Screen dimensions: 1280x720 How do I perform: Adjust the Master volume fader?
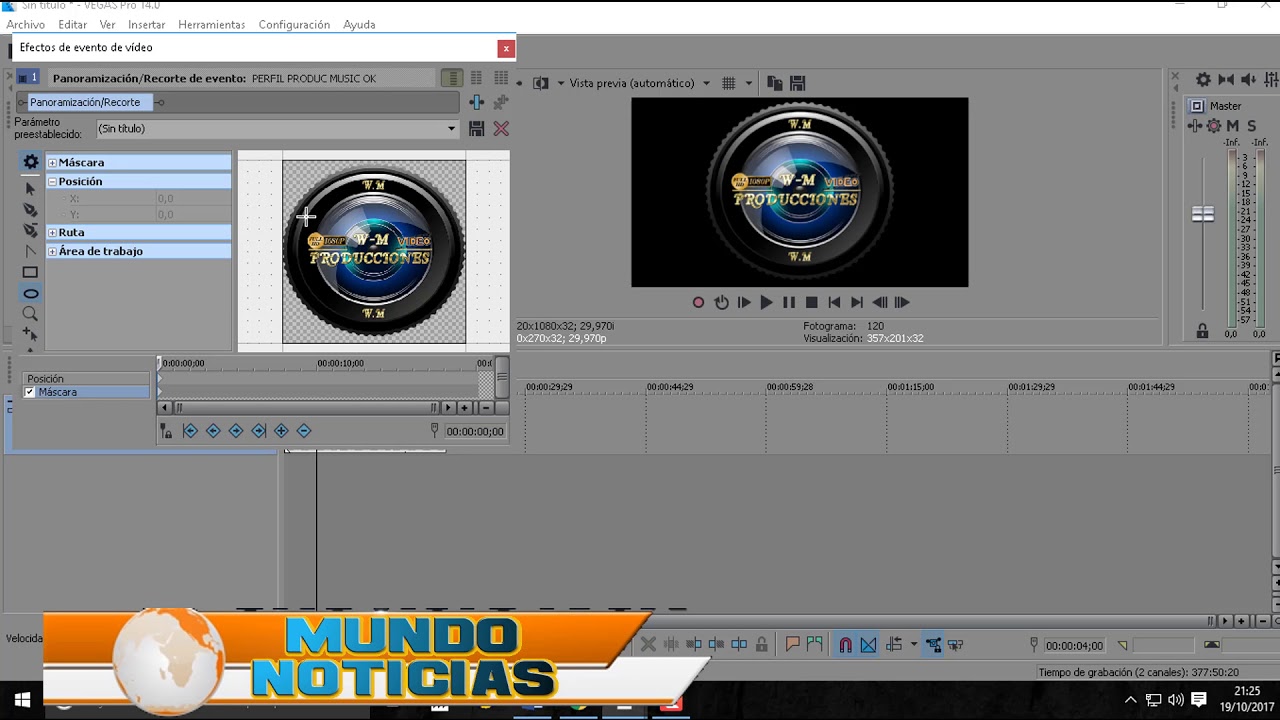tap(1203, 214)
